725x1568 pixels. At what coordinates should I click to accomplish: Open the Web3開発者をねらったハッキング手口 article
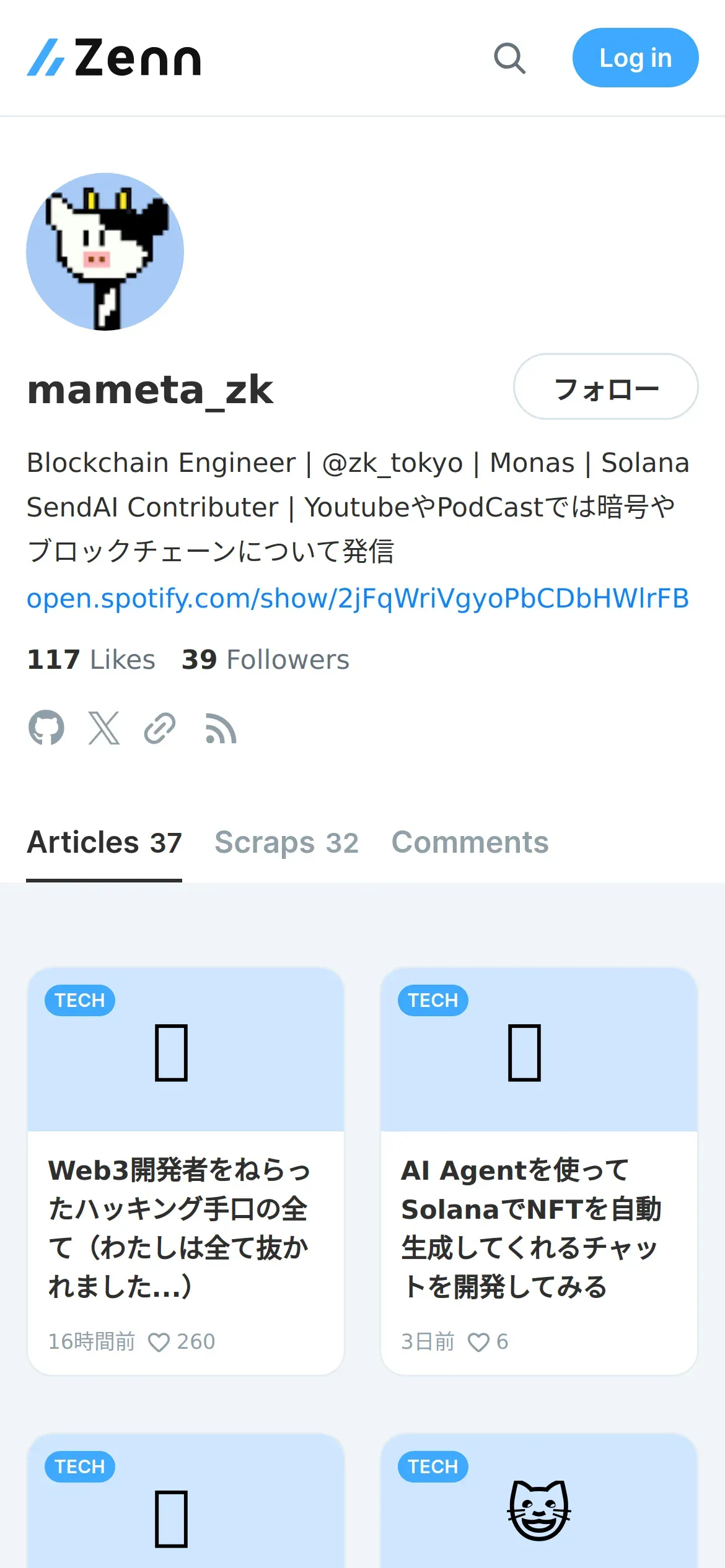tap(180, 1227)
